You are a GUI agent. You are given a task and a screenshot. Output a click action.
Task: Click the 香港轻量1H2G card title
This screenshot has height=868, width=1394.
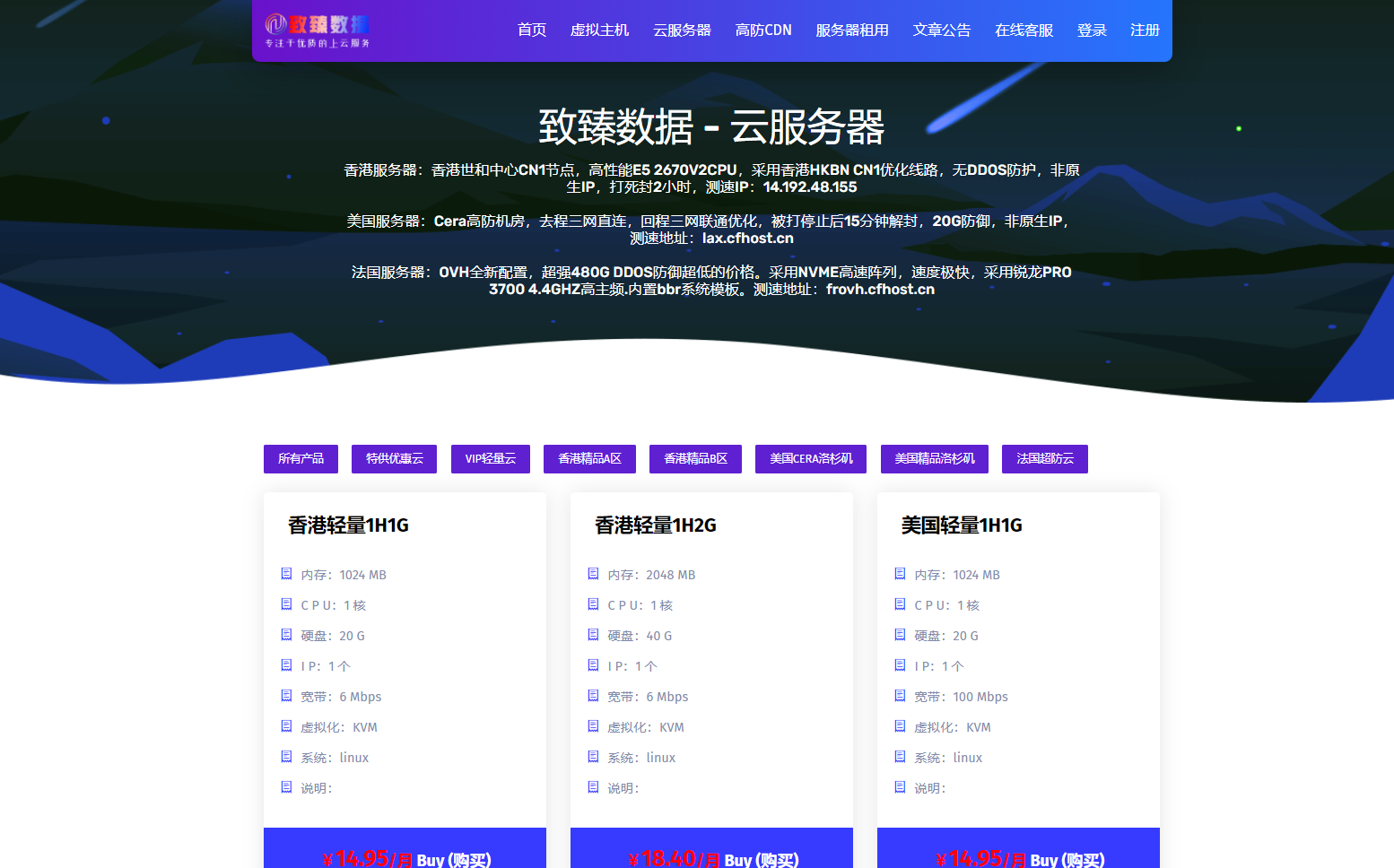656,525
